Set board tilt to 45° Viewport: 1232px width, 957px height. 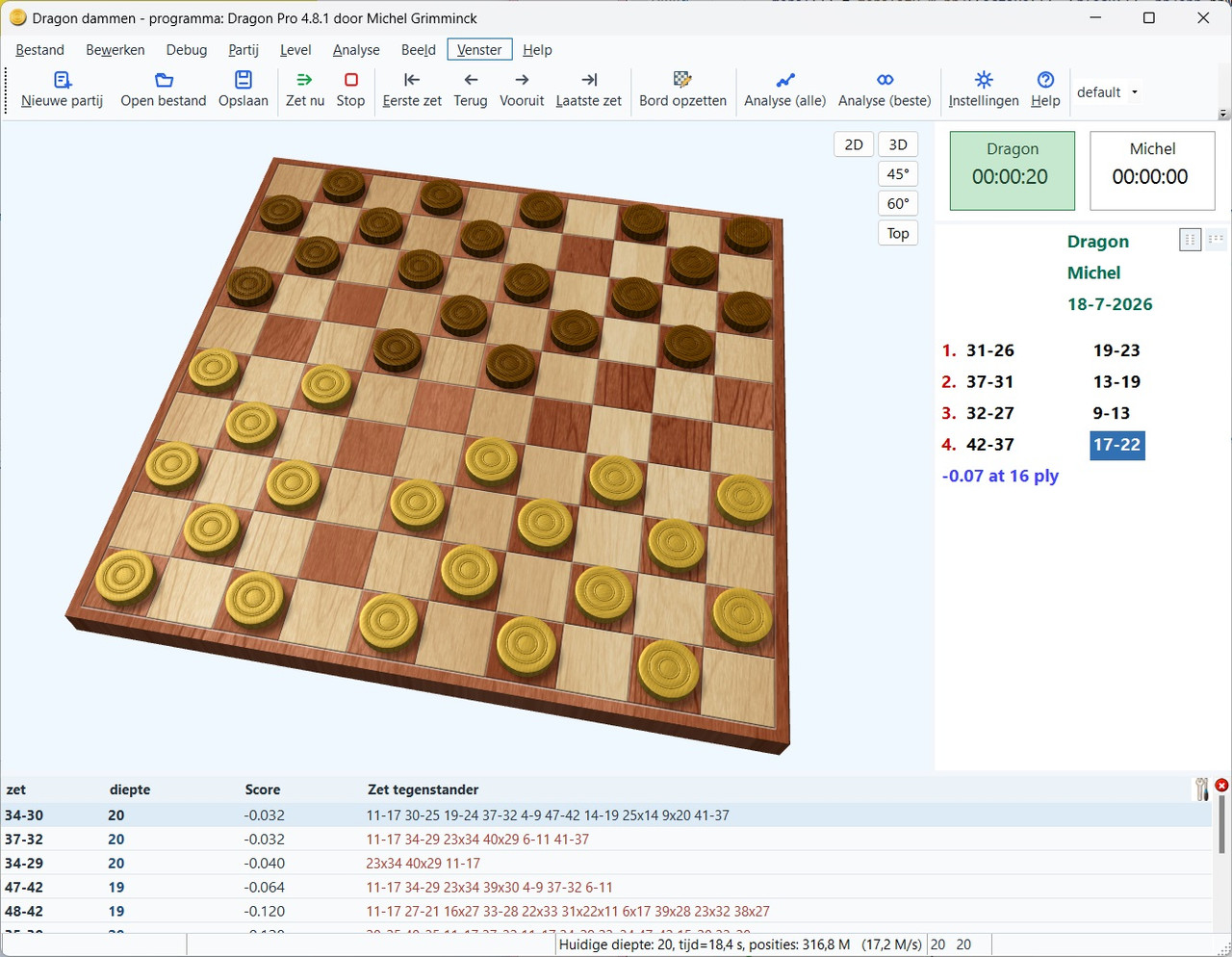tap(898, 174)
